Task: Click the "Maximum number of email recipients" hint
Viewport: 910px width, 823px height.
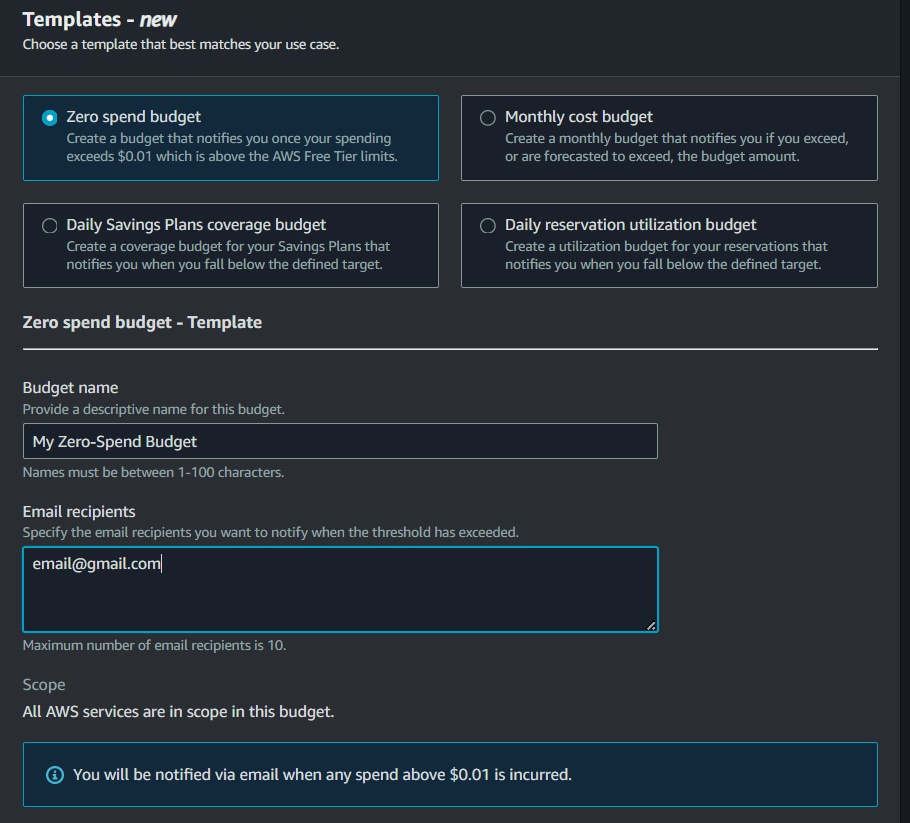Action: coord(154,645)
